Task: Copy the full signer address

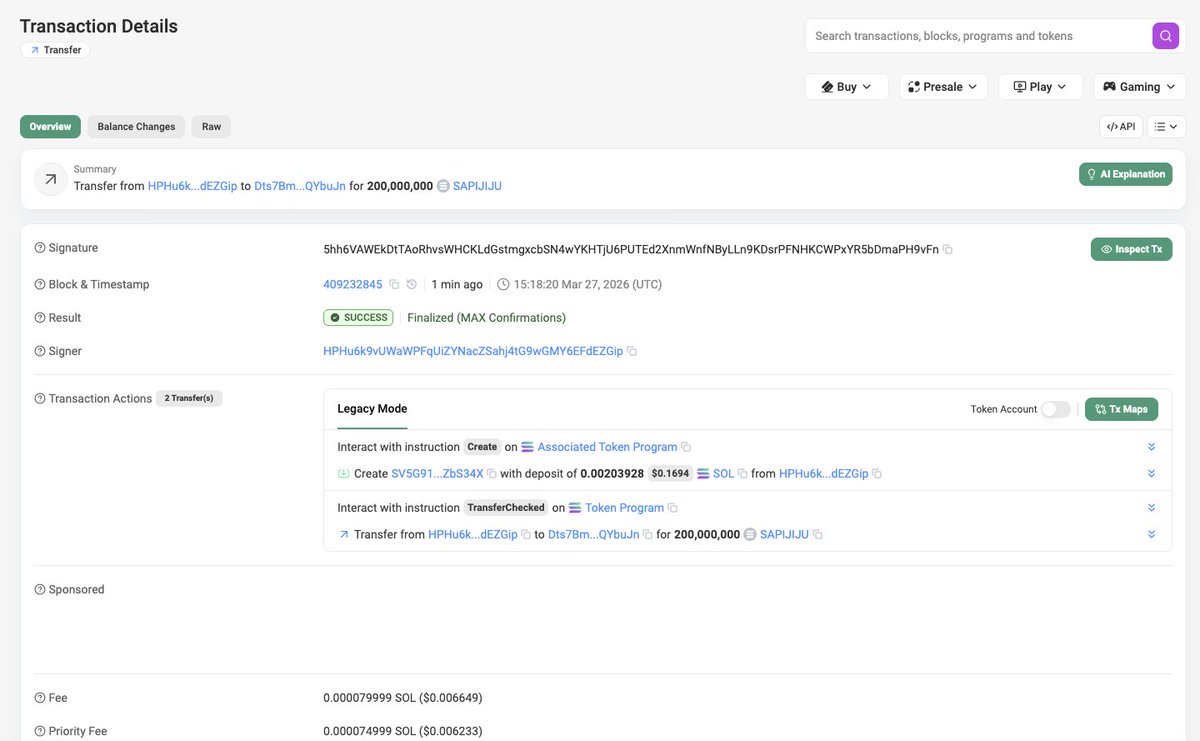Action: (x=632, y=351)
